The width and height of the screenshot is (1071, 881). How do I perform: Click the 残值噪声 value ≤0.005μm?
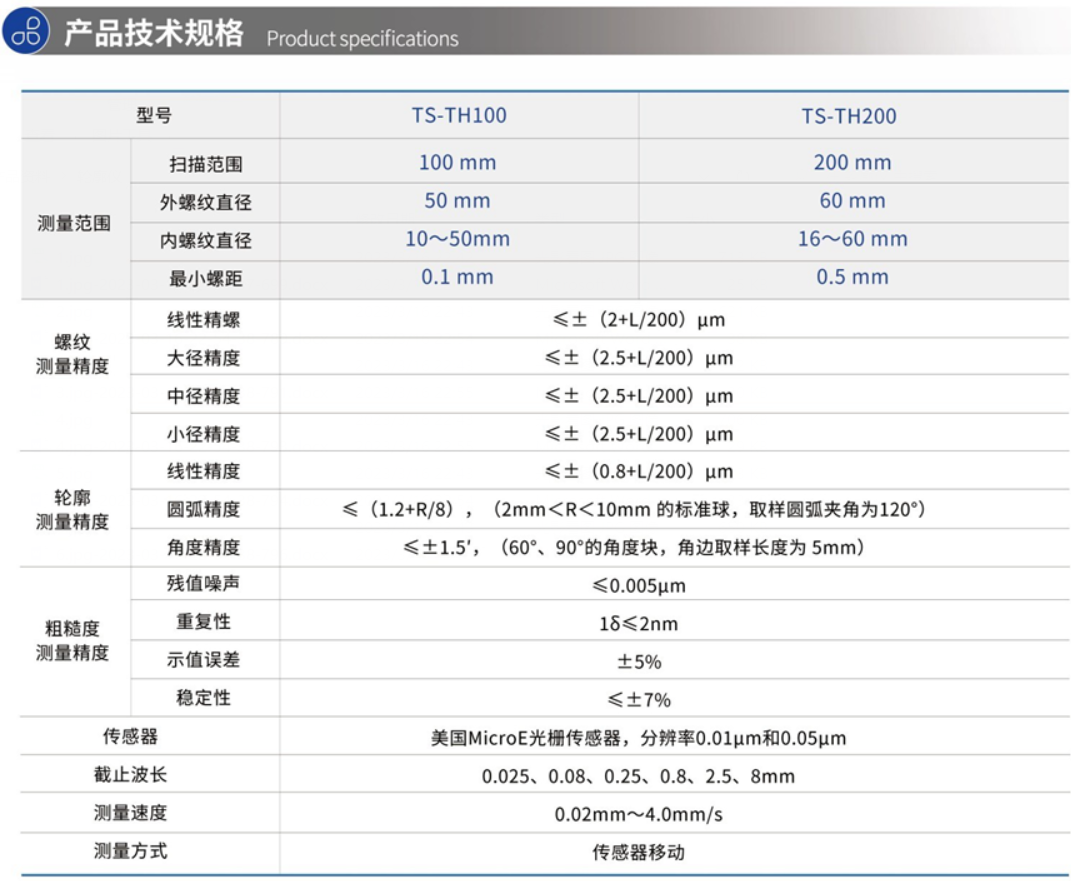pyautogui.click(x=639, y=586)
